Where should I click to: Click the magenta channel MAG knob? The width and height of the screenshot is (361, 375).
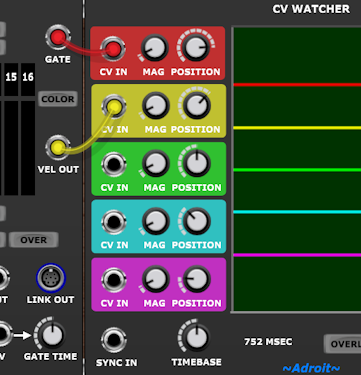156,279
